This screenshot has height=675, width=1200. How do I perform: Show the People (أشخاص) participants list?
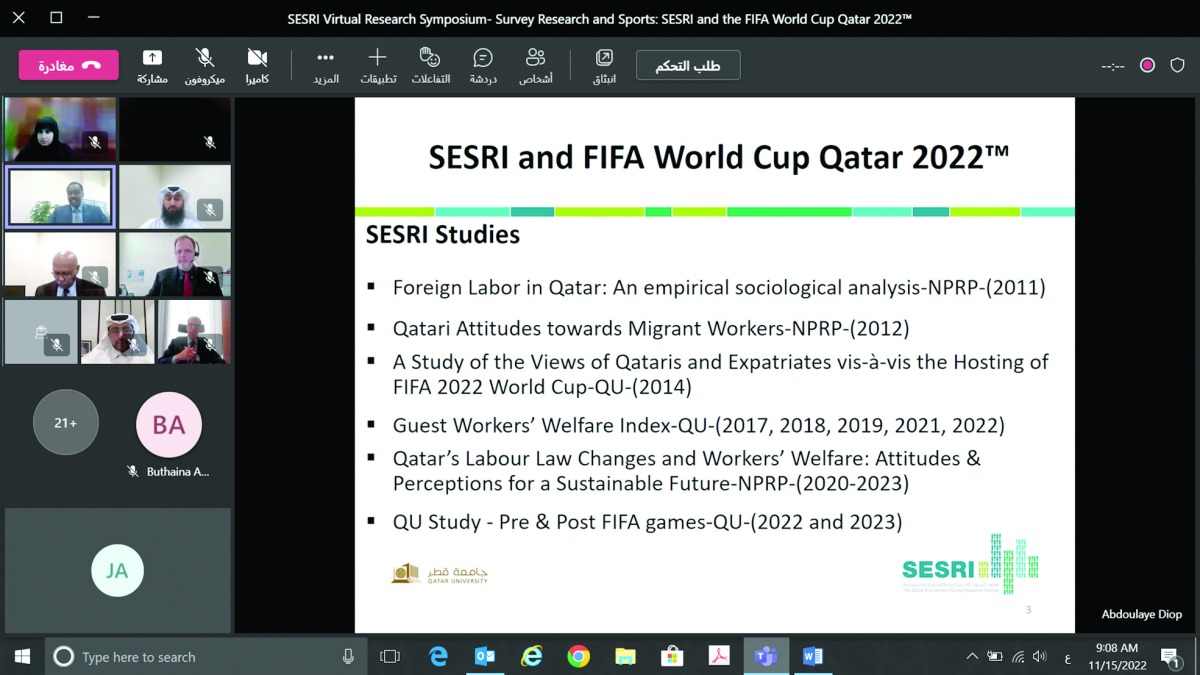pyautogui.click(x=535, y=65)
